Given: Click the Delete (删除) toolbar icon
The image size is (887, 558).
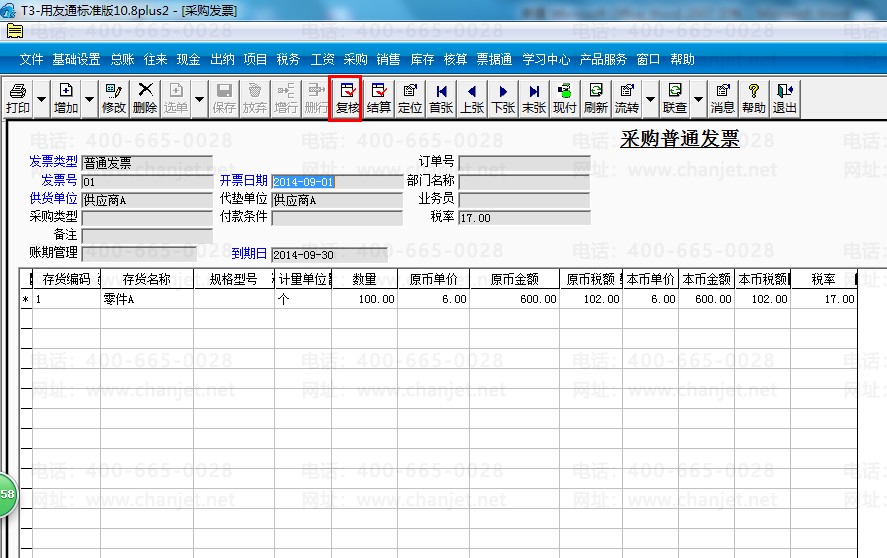Looking at the screenshot, I should coord(145,98).
